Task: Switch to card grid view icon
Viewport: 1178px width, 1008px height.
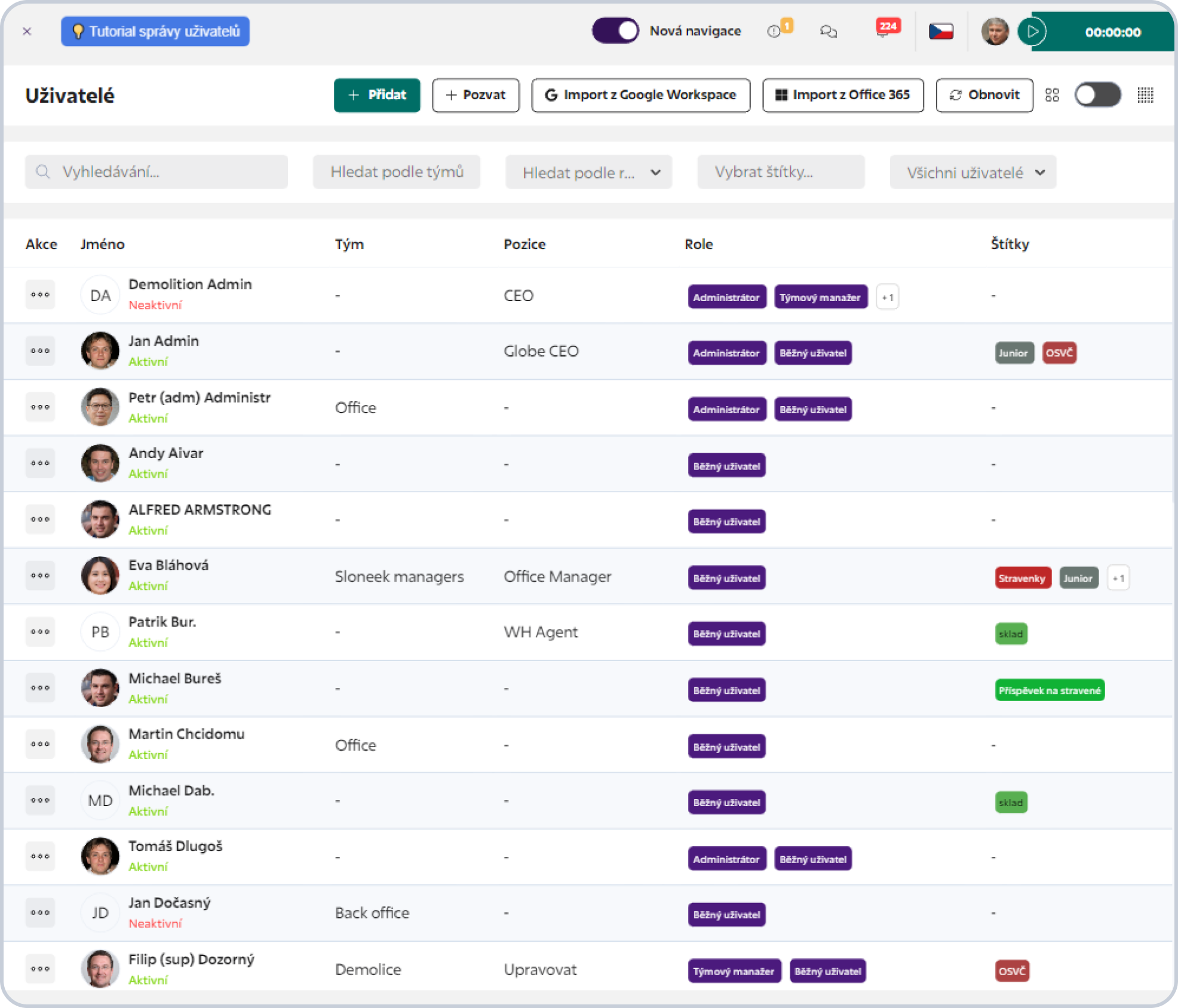Action: [x=1052, y=95]
